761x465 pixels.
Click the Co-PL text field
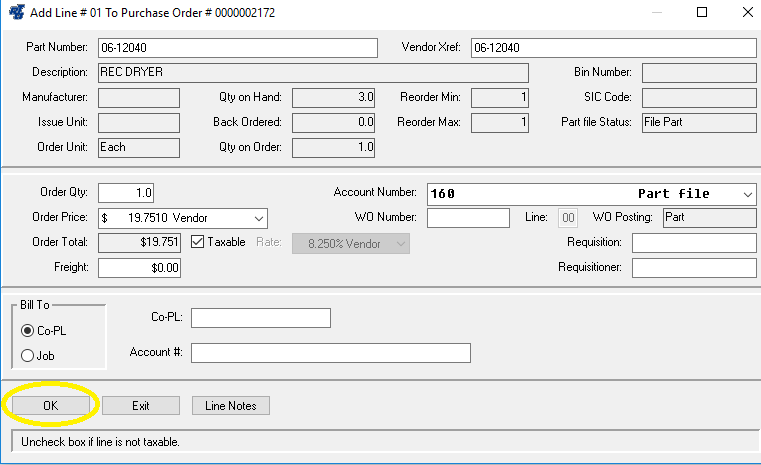(x=260, y=317)
